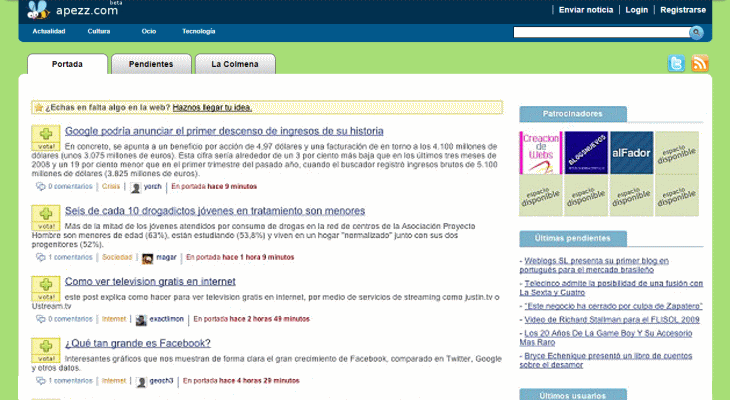Viewport: 730px width, 400px height.
Task: Click user magar's avatar
Action: [x=148, y=258]
